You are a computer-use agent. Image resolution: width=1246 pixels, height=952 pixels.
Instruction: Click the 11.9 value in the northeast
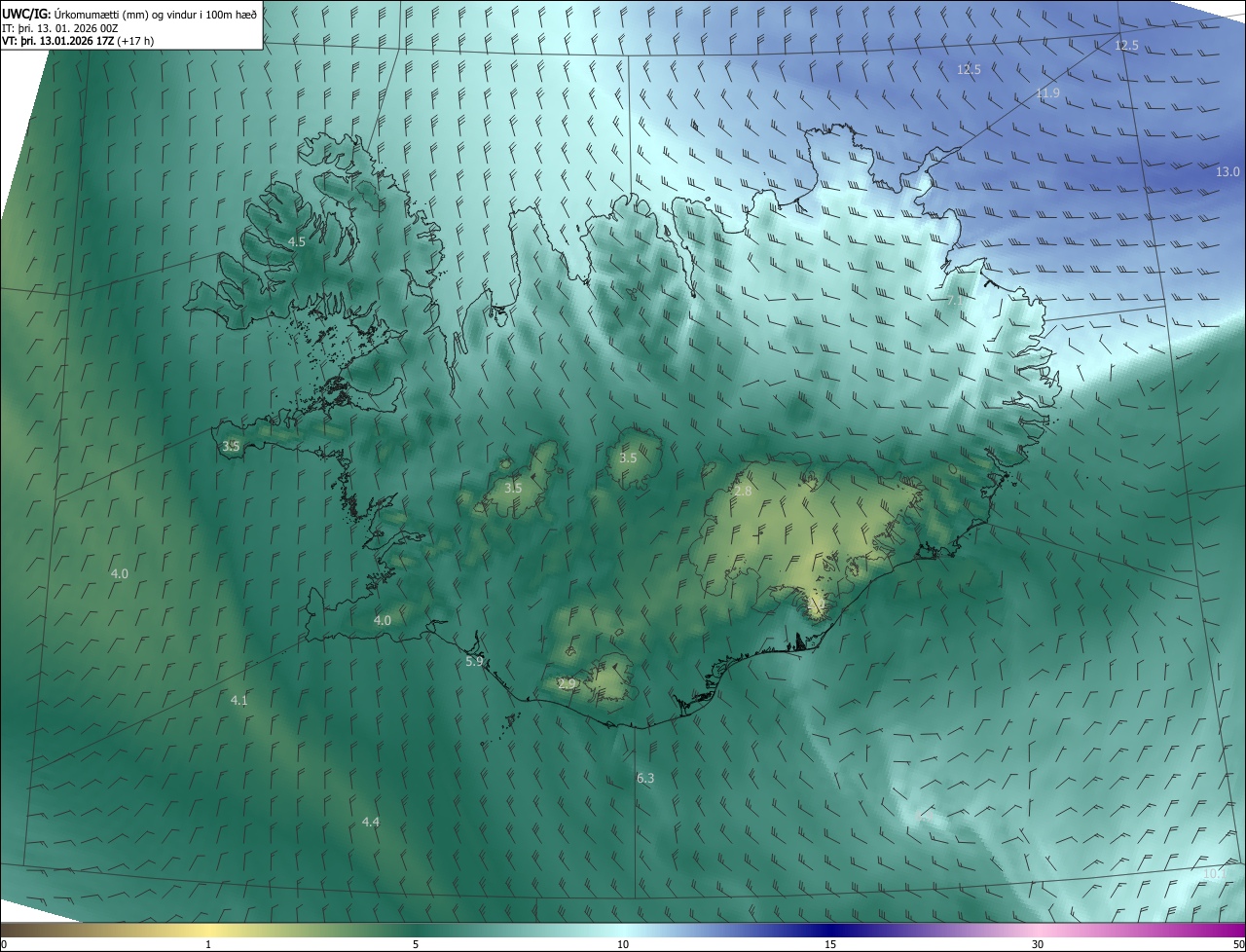point(1047,93)
